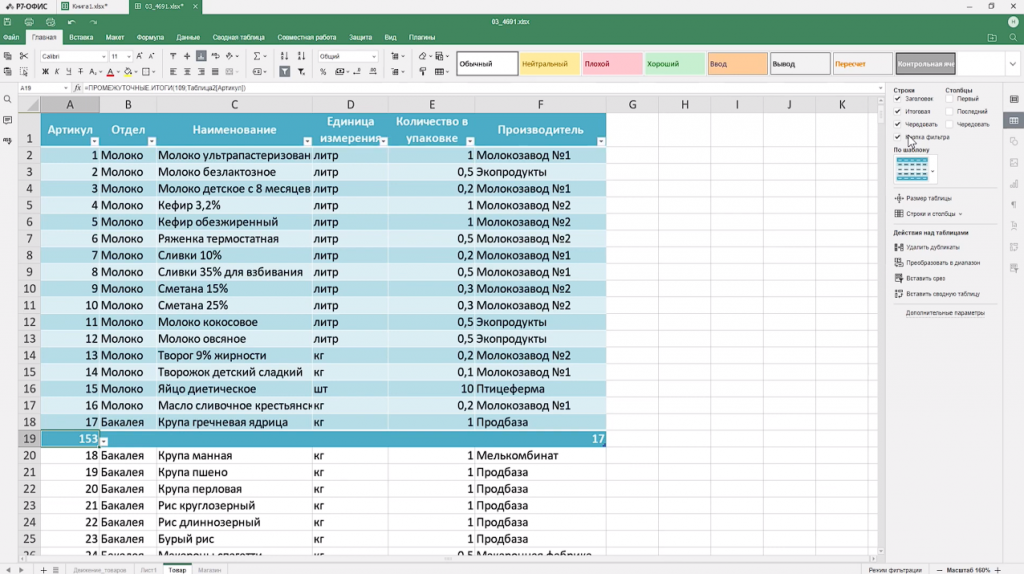This screenshot has width=1024, height=574.
Task: Open the Search icon in left sidebar
Action: (x=8, y=100)
